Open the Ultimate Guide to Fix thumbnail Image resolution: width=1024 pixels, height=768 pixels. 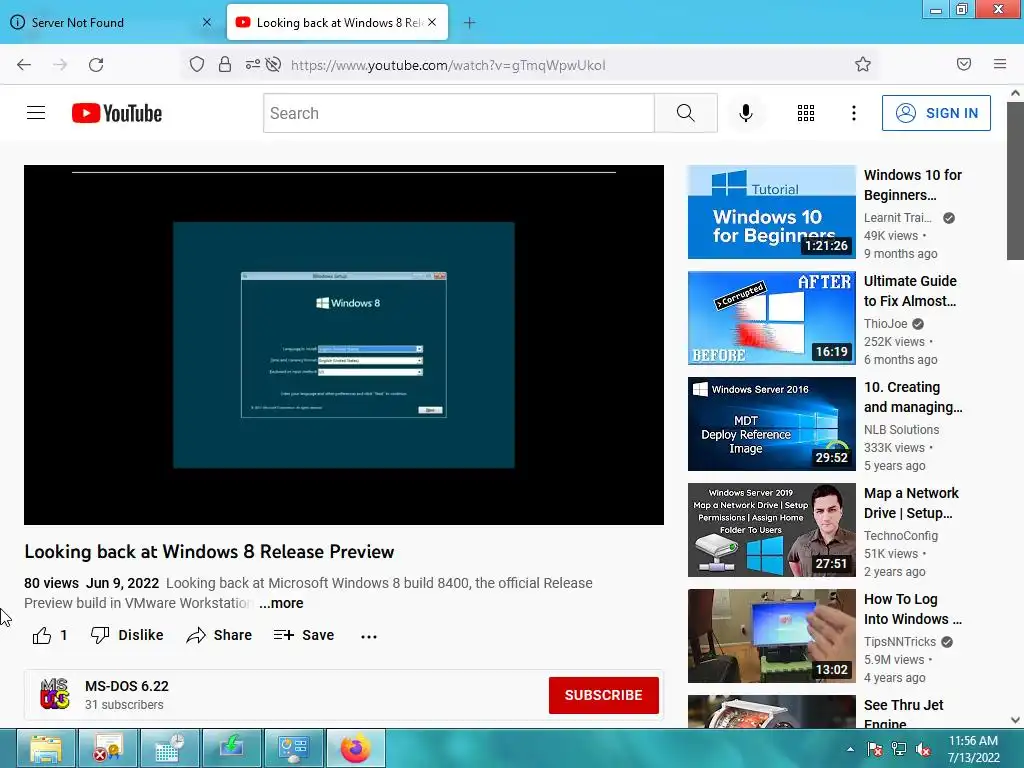pyautogui.click(x=771, y=318)
